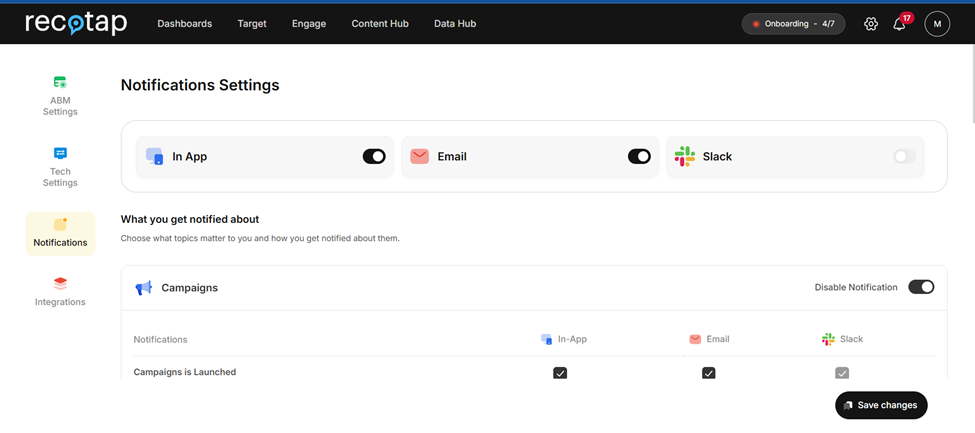Click the Notifications sidebar icon
The width and height of the screenshot is (975, 433).
[x=60, y=224]
